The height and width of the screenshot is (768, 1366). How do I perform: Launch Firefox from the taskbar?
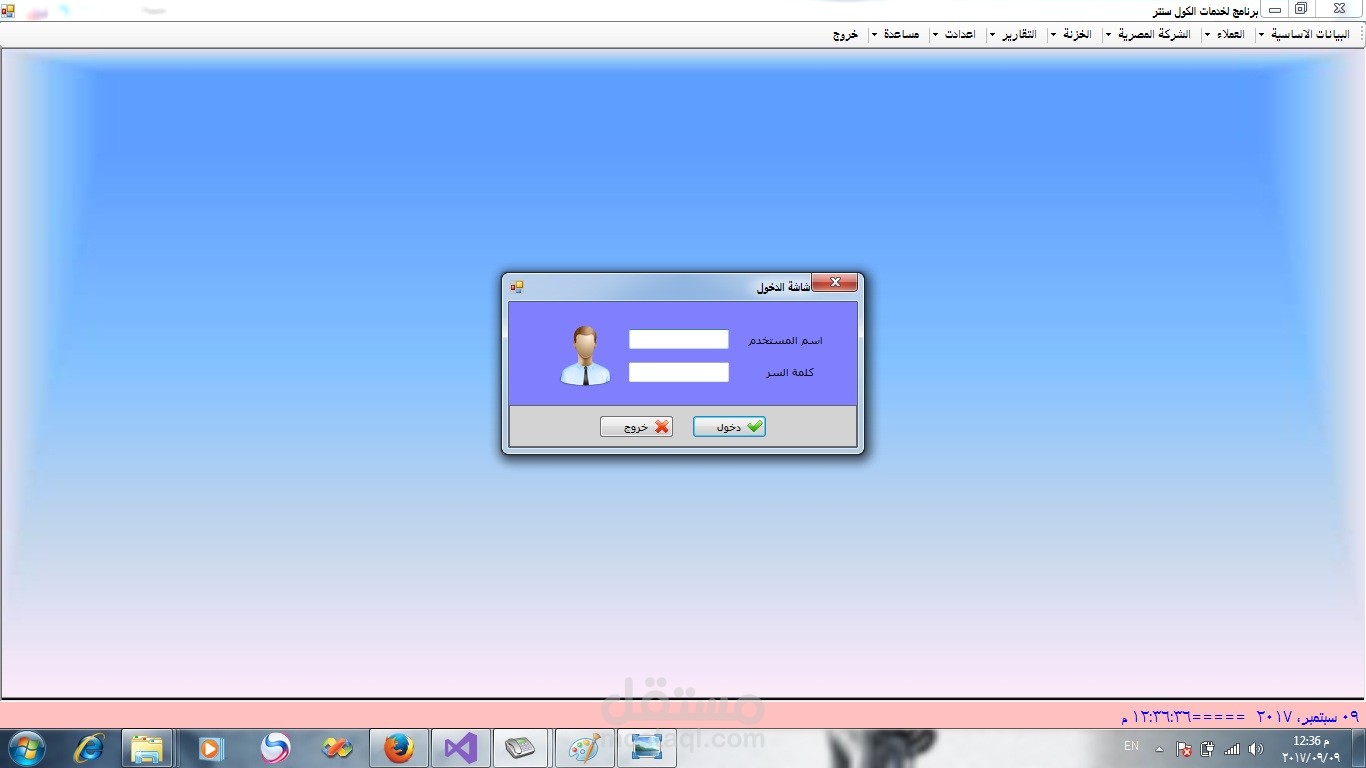point(399,748)
